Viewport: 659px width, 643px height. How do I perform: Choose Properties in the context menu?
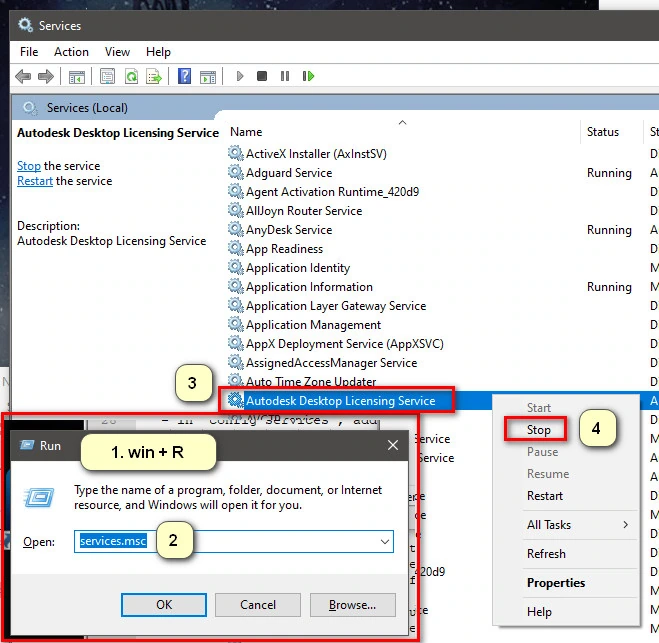[556, 582]
